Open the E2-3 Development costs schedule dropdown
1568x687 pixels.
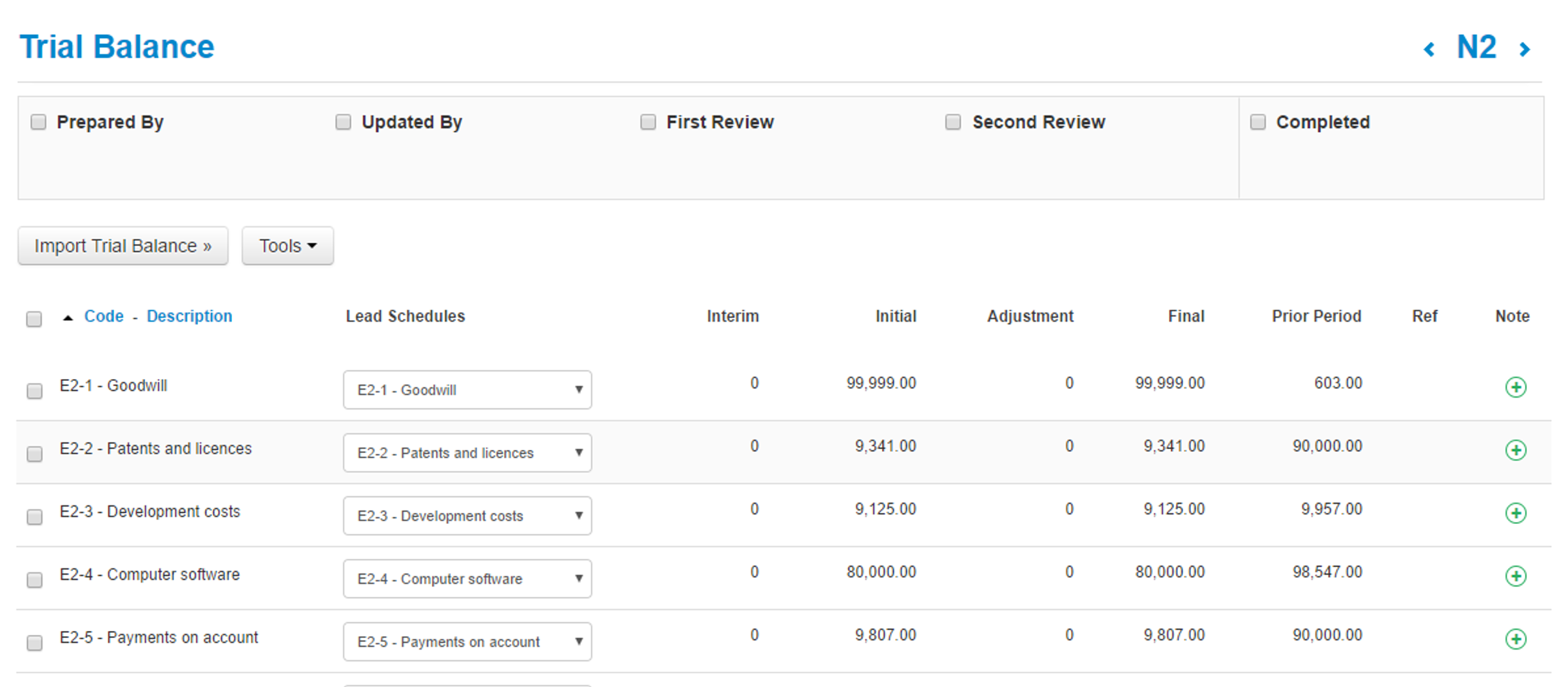click(x=467, y=516)
